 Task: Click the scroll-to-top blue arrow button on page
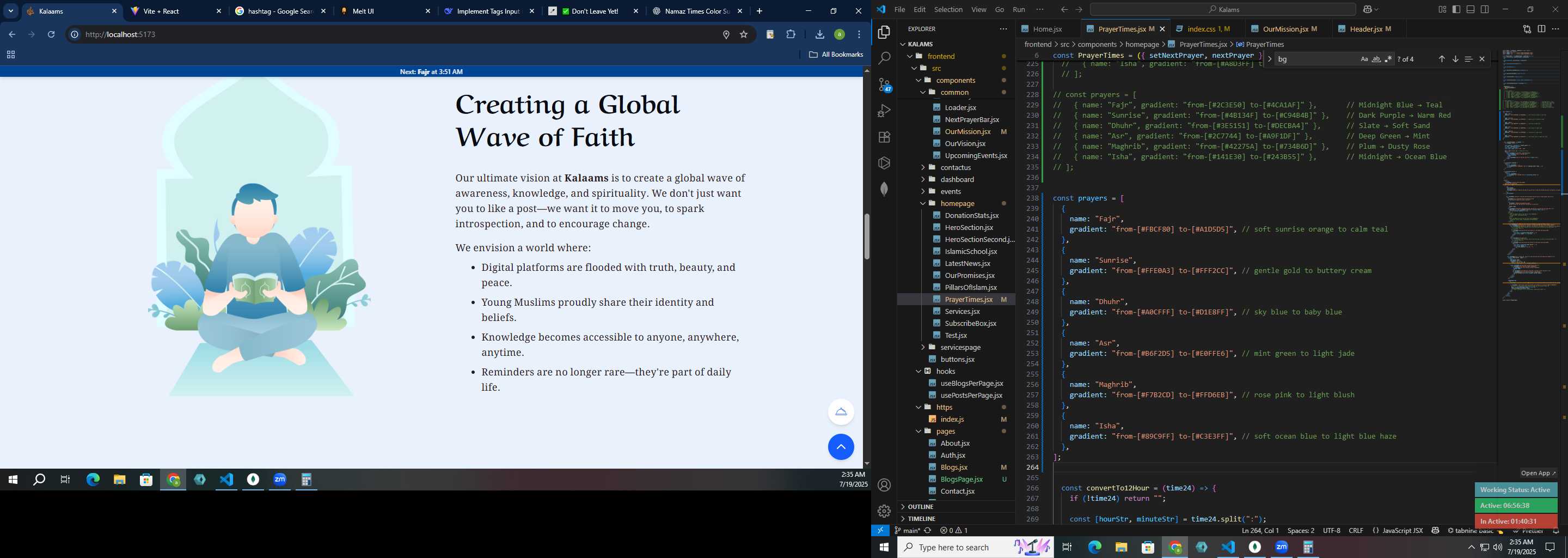coord(841,447)
